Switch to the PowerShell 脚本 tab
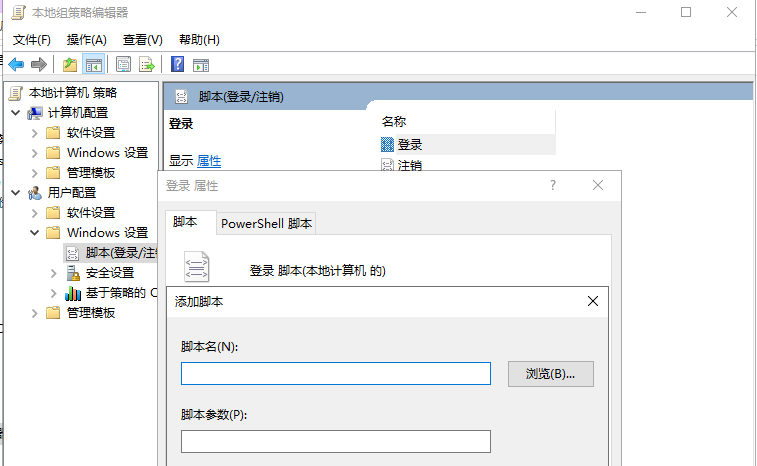757x466 pixels. pos(266,224)
